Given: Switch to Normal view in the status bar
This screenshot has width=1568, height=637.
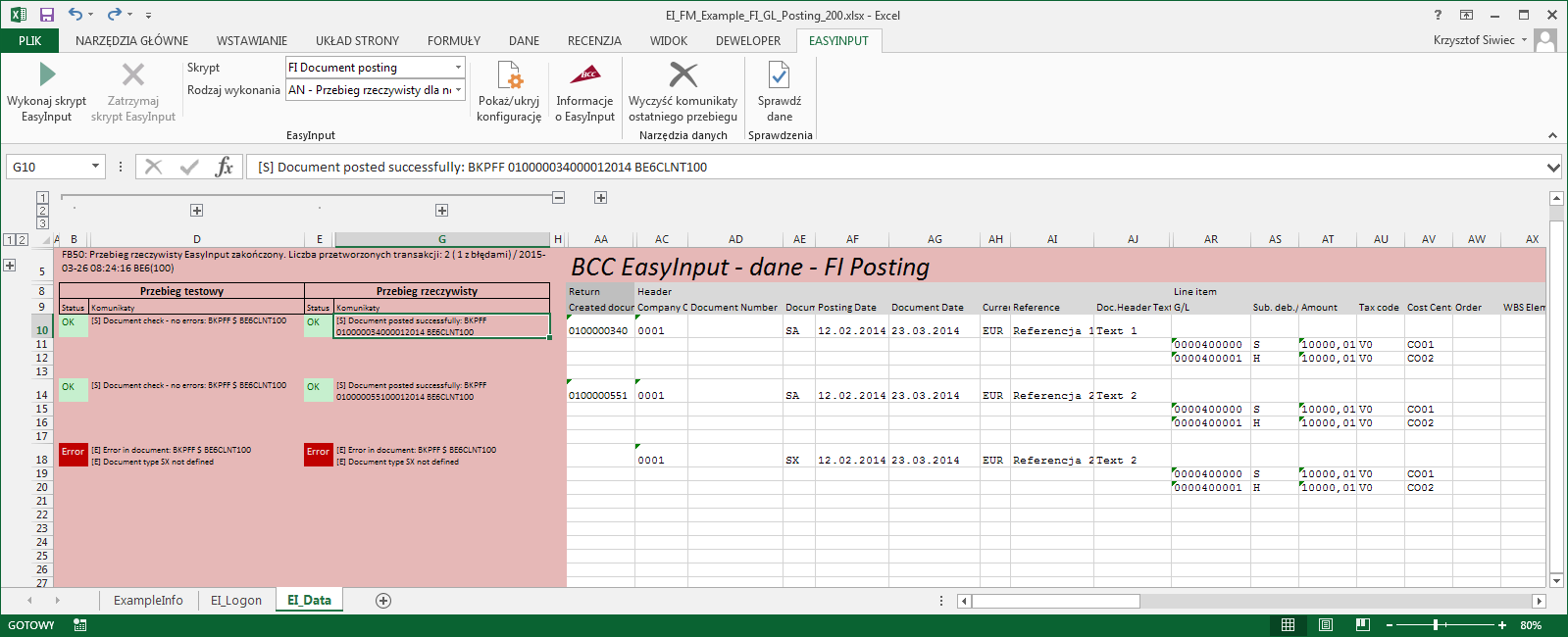Looking at the screenshot, I should (1289, 625).
